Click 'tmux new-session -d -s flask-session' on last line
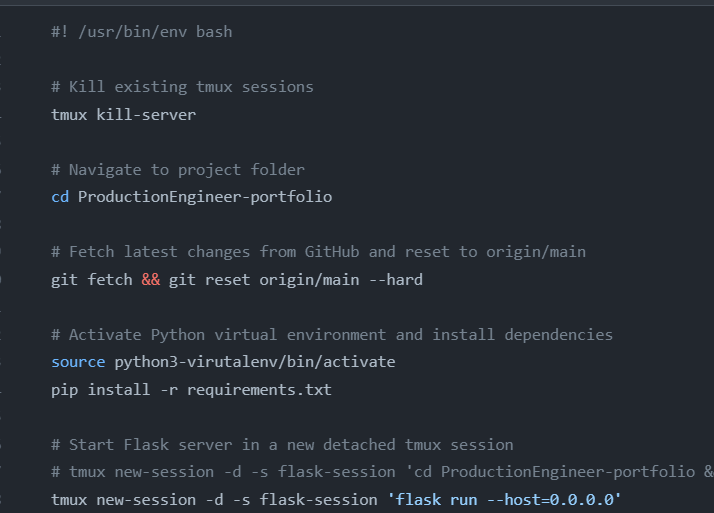 pos(214,500)
